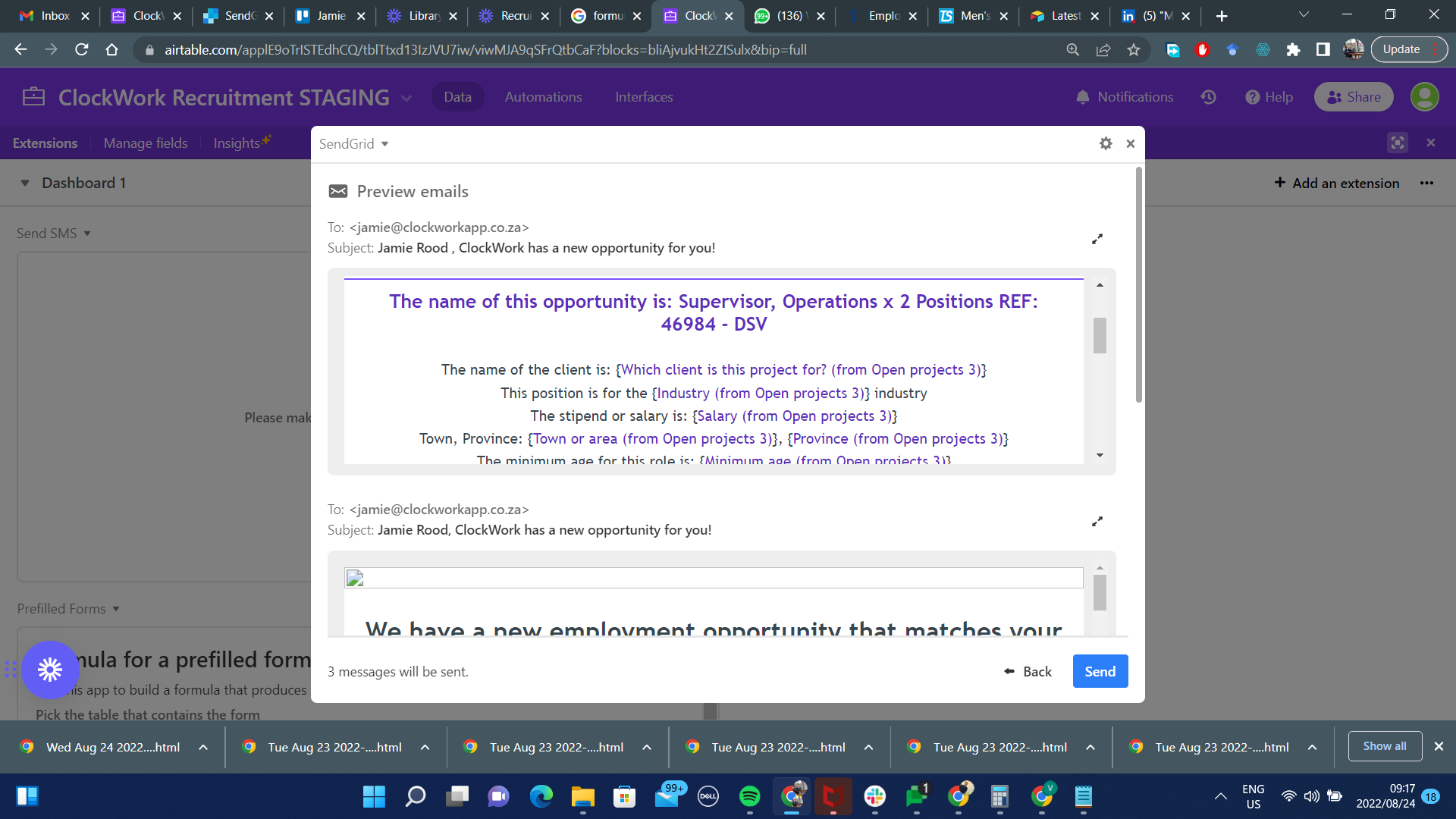Open the Extensions panel tab
This screenshot has width=1456, height=819.
[x=45, y=143]
